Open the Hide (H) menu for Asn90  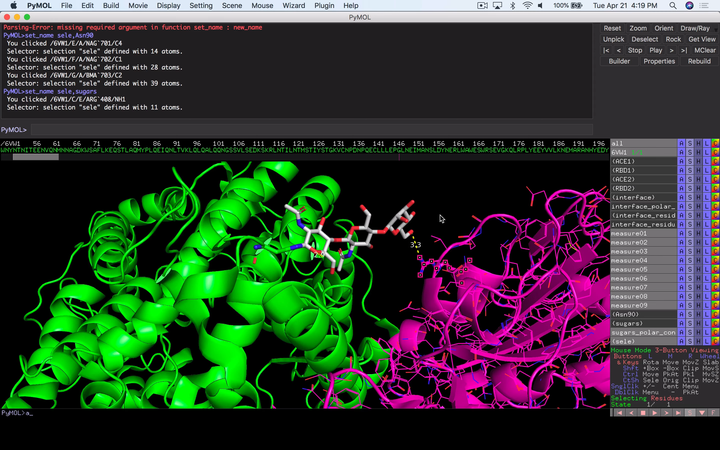tap(699, 314)
